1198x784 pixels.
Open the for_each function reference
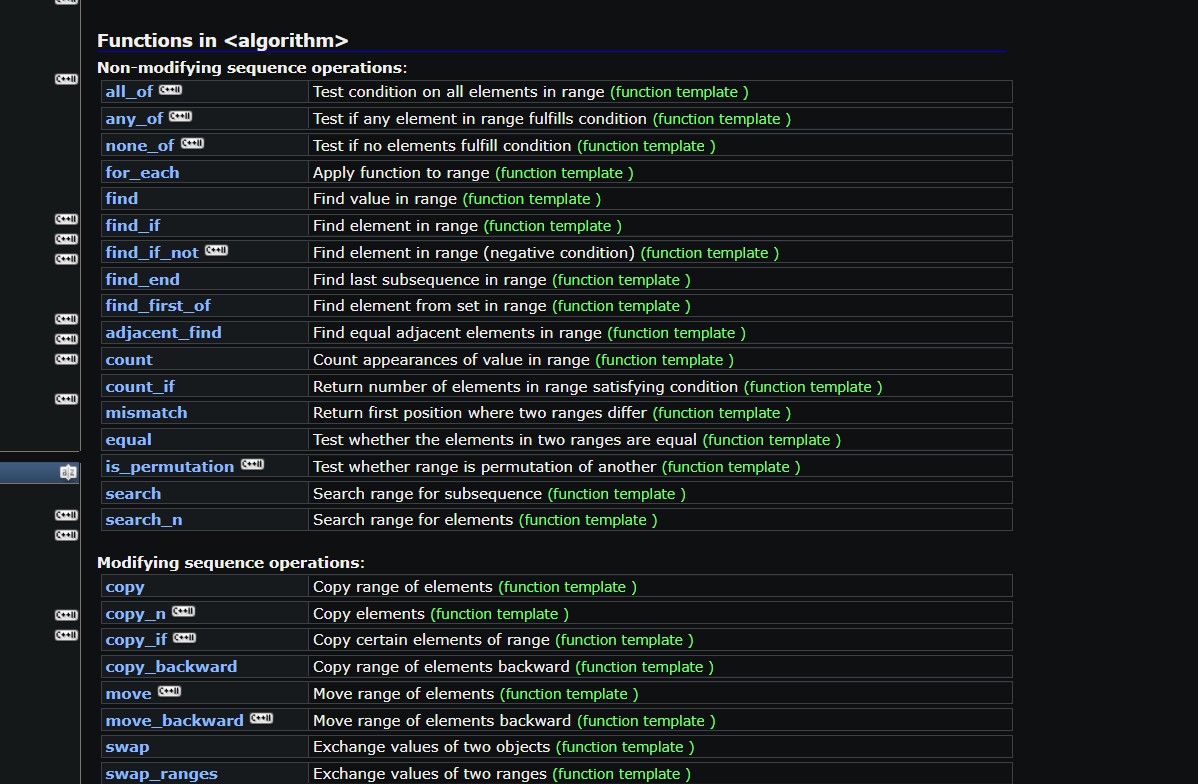tap(142, 173)
